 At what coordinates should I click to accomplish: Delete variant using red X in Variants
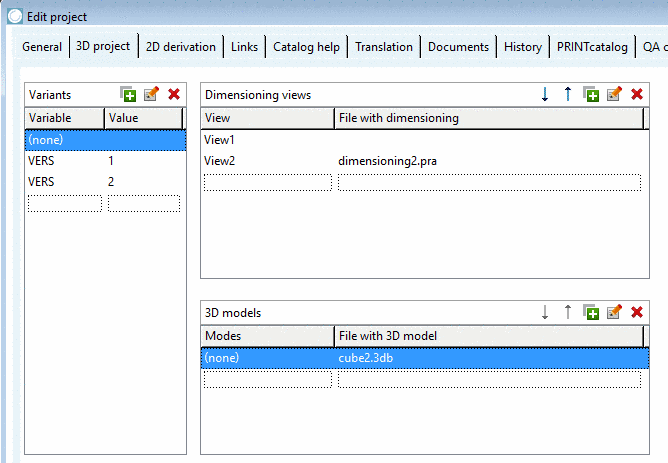[x=174, y=94]
